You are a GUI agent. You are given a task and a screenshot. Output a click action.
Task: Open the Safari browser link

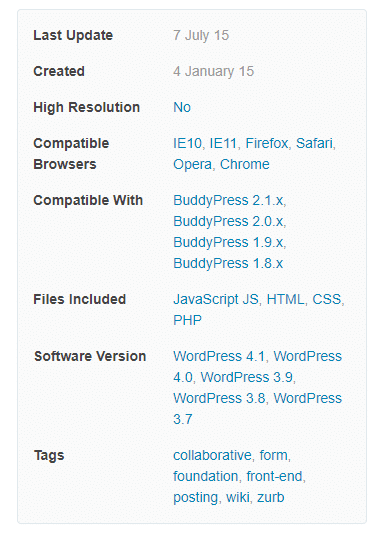[x=314, y=143]
